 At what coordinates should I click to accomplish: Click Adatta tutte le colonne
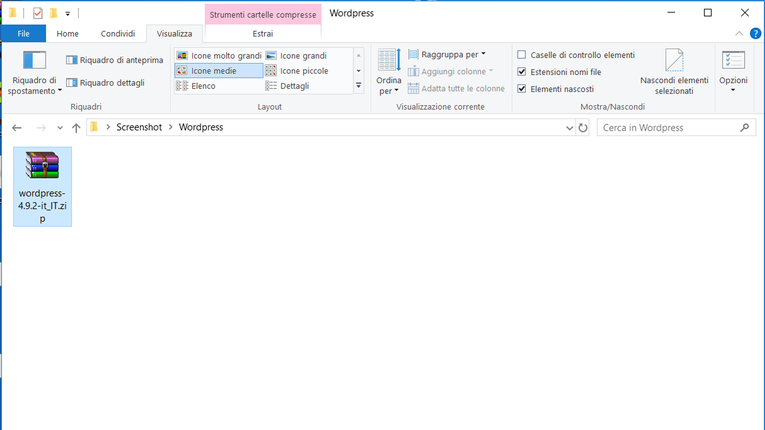coord(456,88)
